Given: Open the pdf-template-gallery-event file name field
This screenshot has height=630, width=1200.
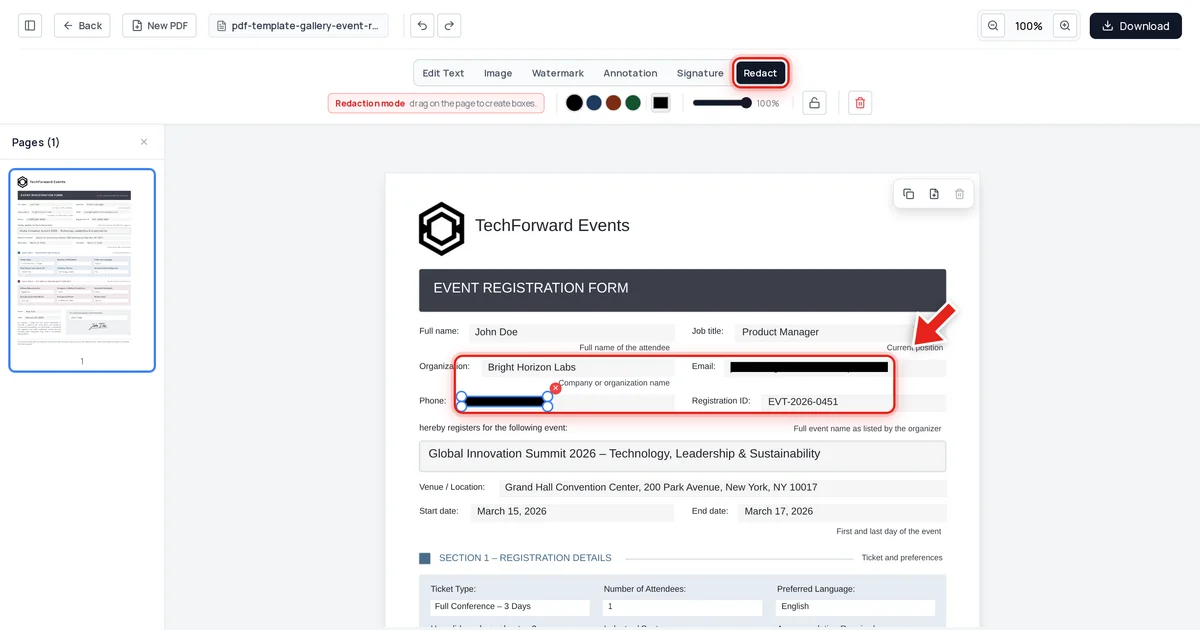Looking at the screenshot, I should pyautogui.click(x=298, y=26).
